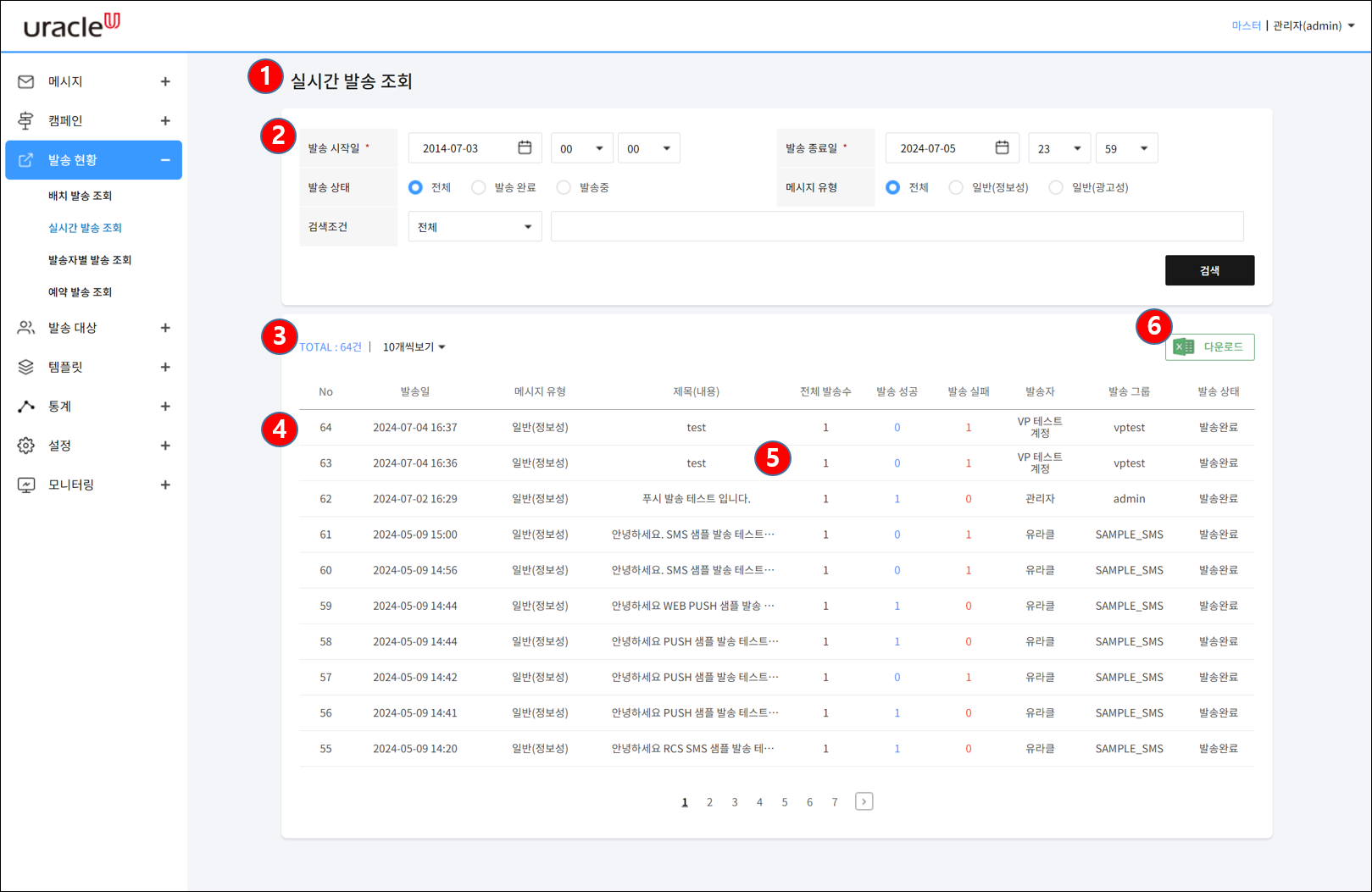Image resolution: width=1372 pixels, height=892 pixels.
Task: Click the 마스터 link in header
Action: point(1247,25)
